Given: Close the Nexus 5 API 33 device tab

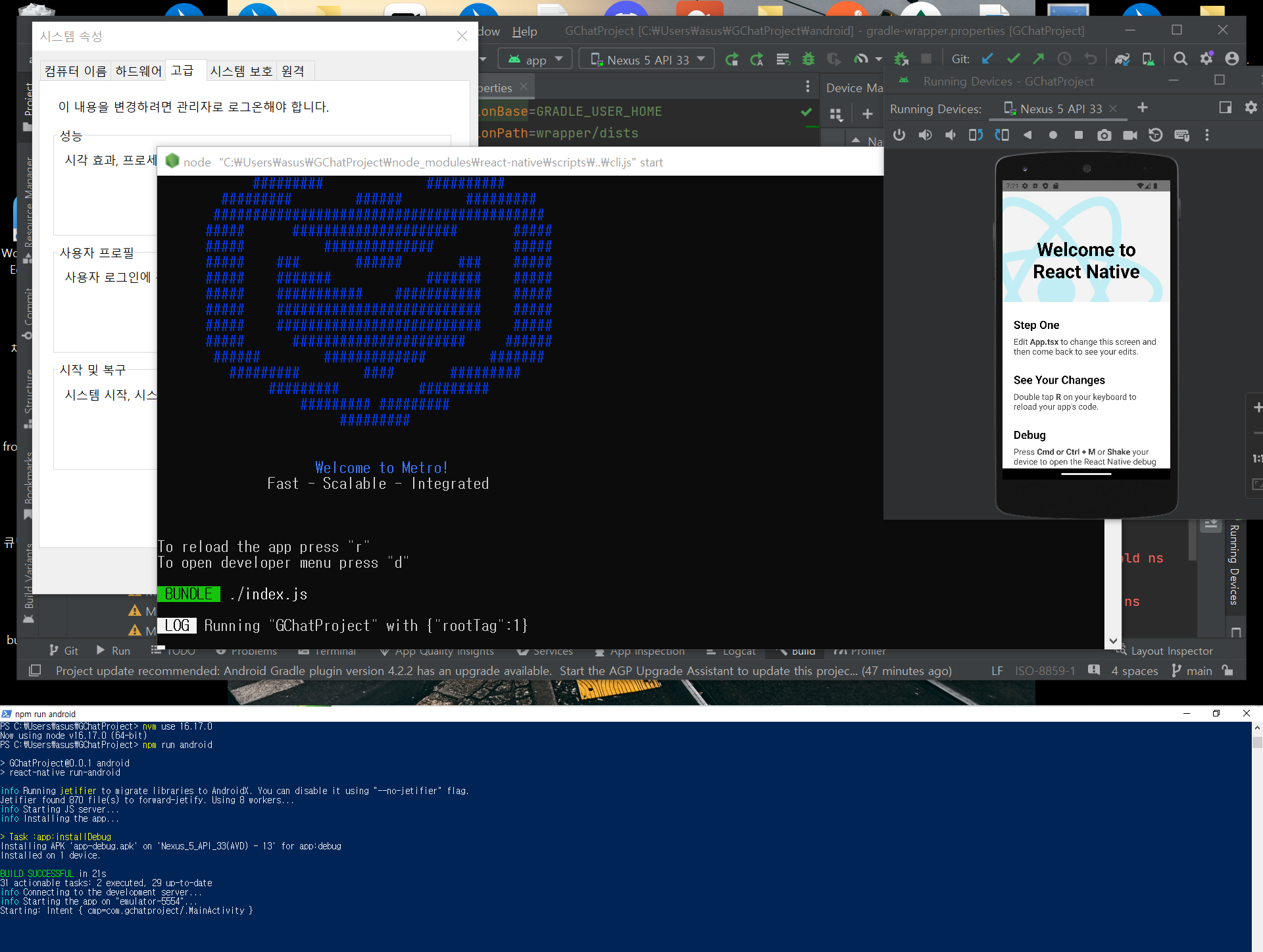Looking at the screenshot, I should tap(1113, 109).
